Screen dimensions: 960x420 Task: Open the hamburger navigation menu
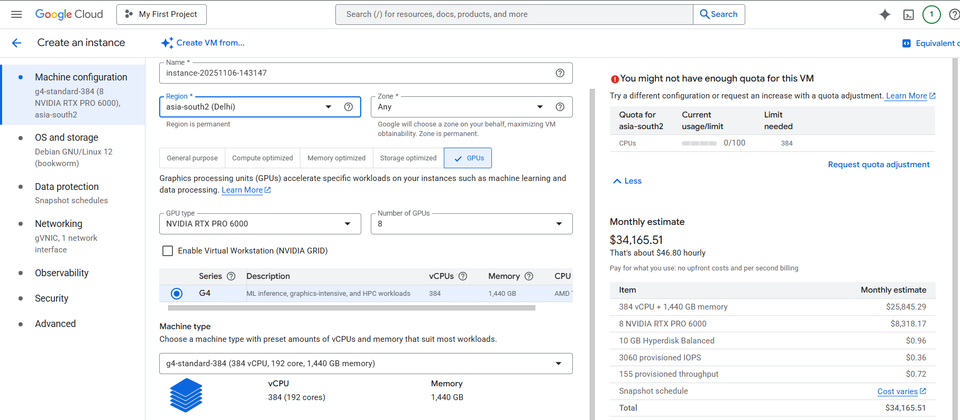point(15,14)
